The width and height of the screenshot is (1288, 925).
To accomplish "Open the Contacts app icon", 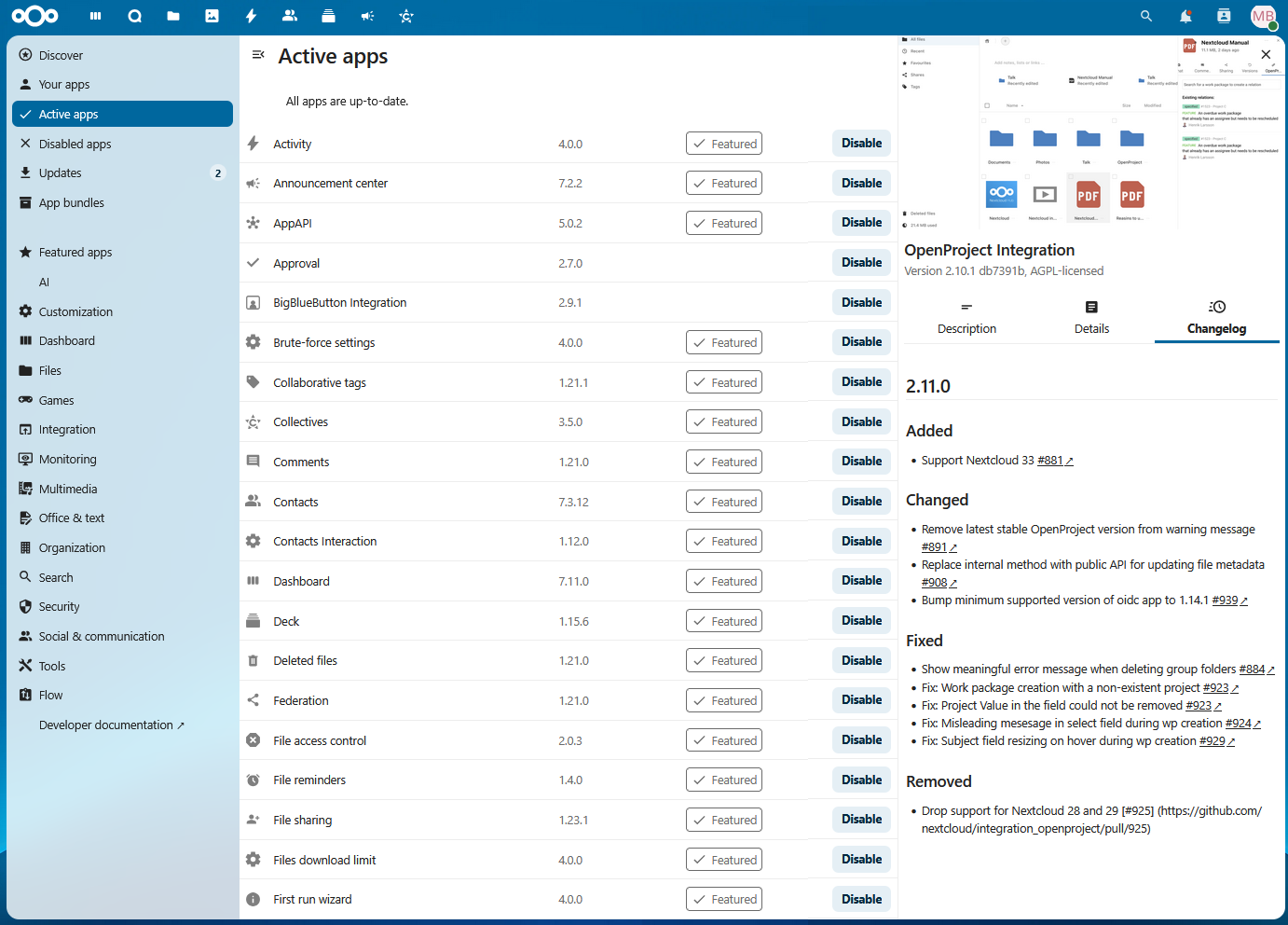I will [x=290, y=16].
